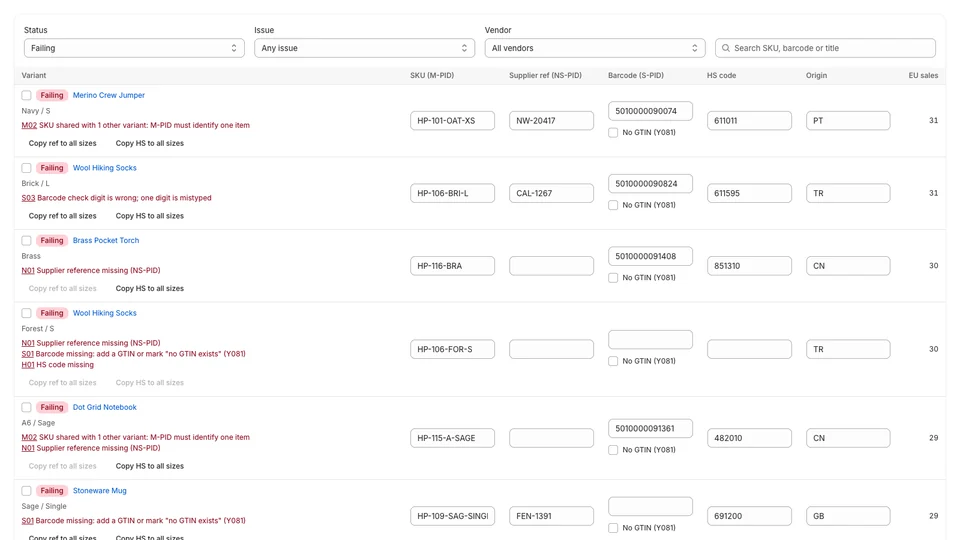This screenshot has height=540, width=960.
Task: Click the search magnifier icon
Action: pyautogui.click(x=726, y=48)
